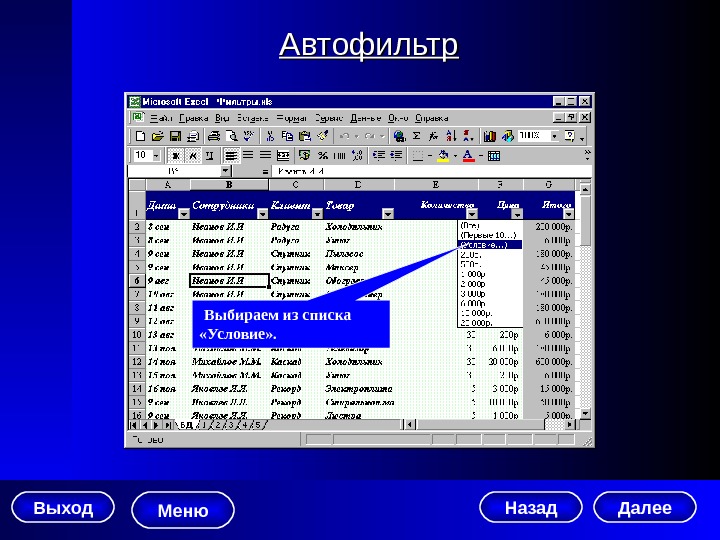
Task: Open the font size dropdown showing 10
Action: tap(156, 156)
